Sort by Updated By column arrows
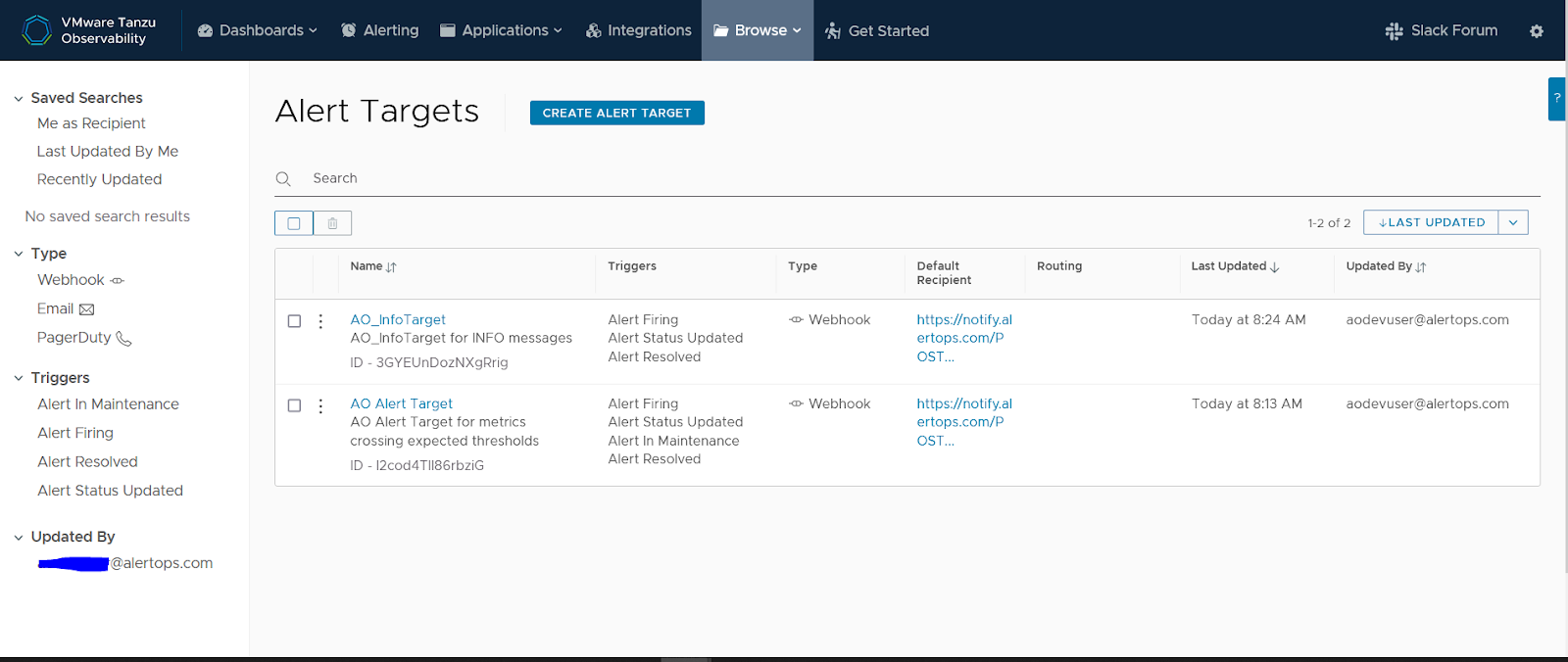1568x662 pixels. (x=1421, y=267)
